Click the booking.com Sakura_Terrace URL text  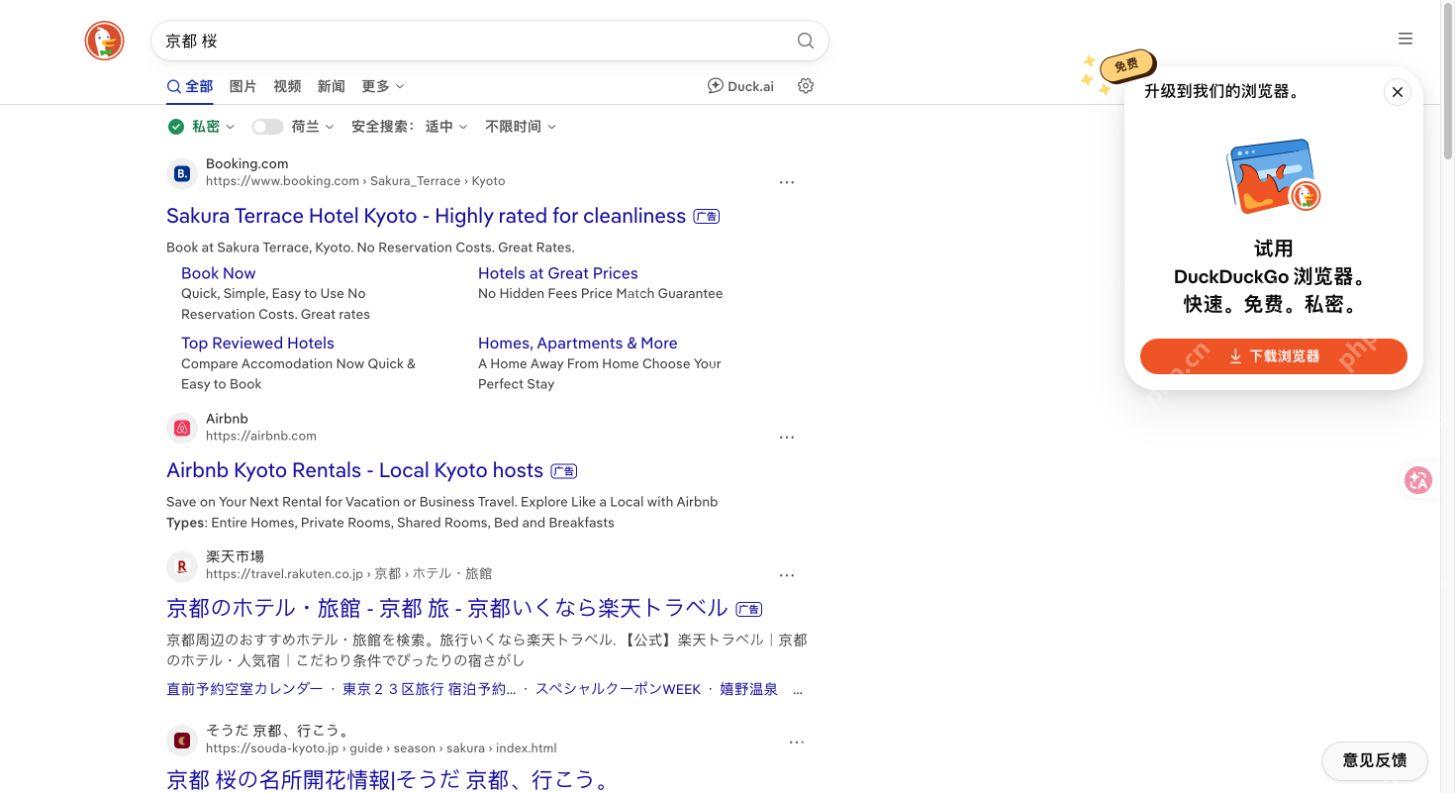[x=355, y=181]
